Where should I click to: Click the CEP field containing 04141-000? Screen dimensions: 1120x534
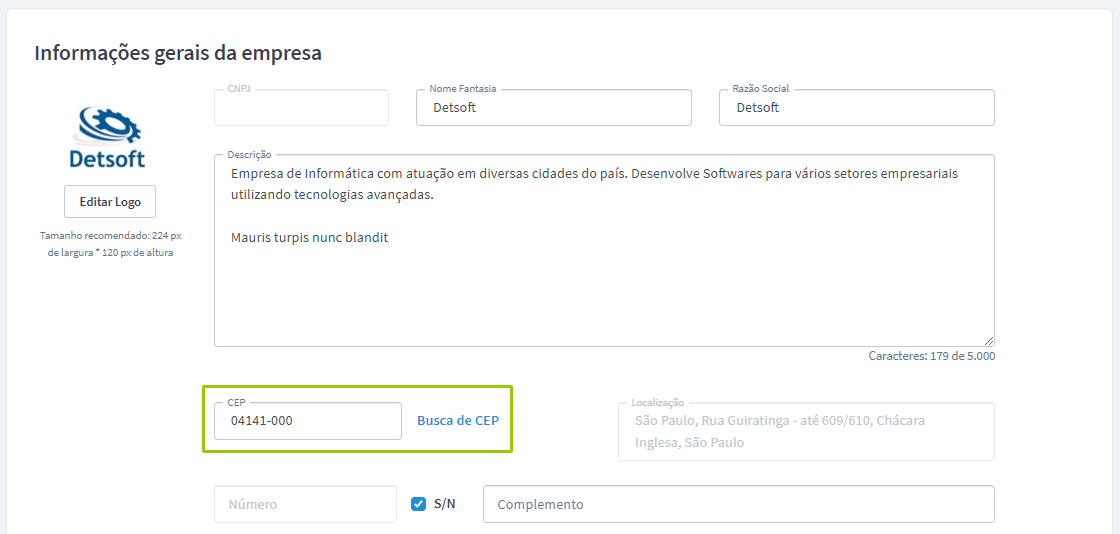(x=308, y=421)
